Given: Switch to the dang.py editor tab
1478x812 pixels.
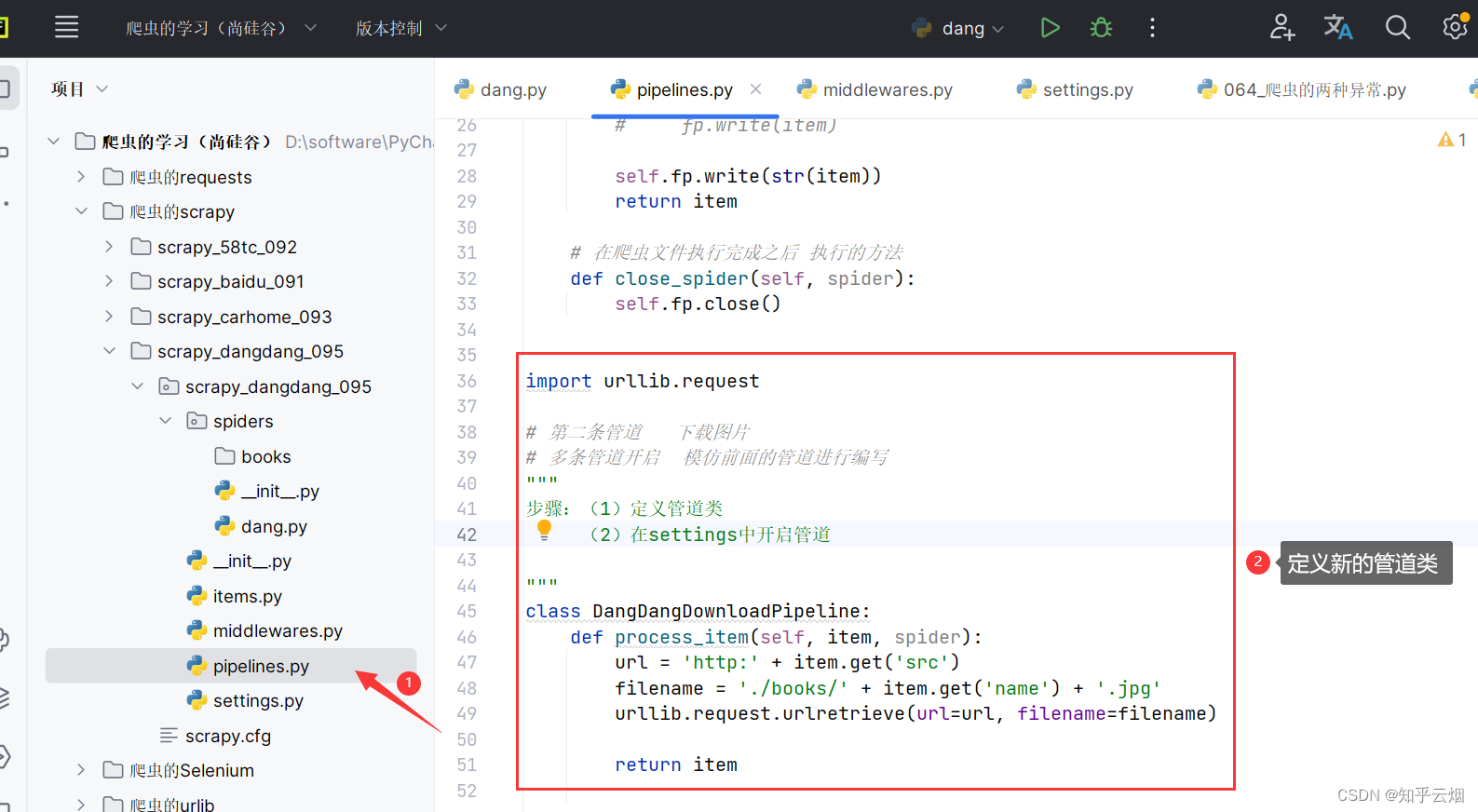Looking at the screenshot, I should 501,89.
